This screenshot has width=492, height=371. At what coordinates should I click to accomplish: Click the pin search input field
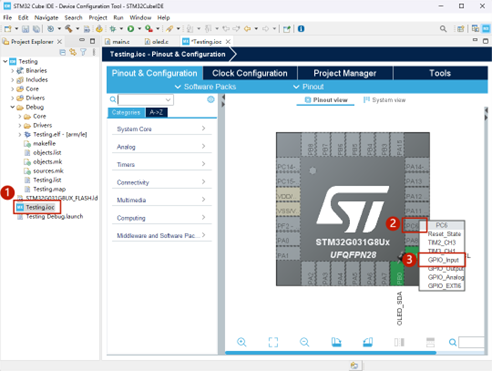[x=471, y=342]
